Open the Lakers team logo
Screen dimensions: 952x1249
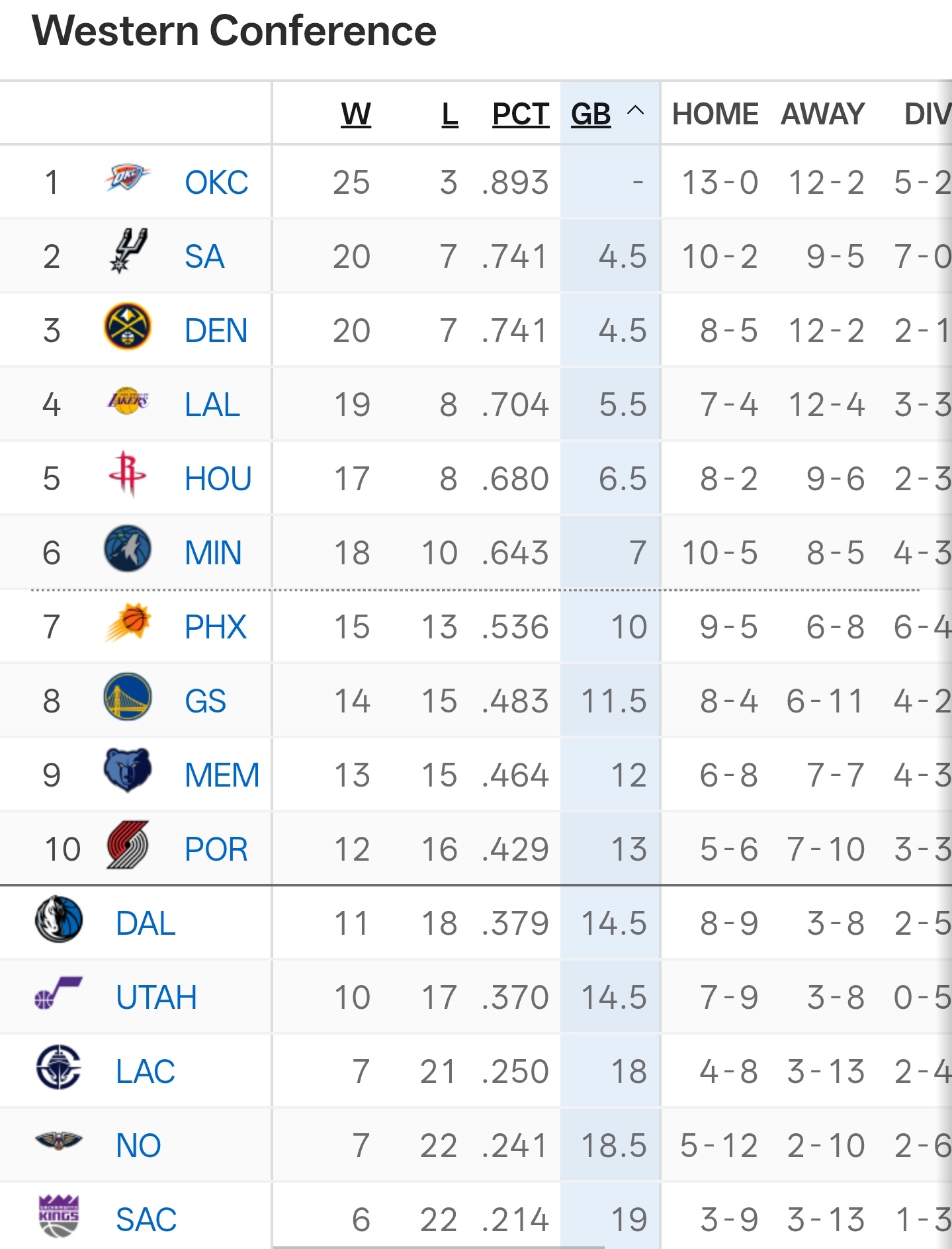click(x=128, y=401)
